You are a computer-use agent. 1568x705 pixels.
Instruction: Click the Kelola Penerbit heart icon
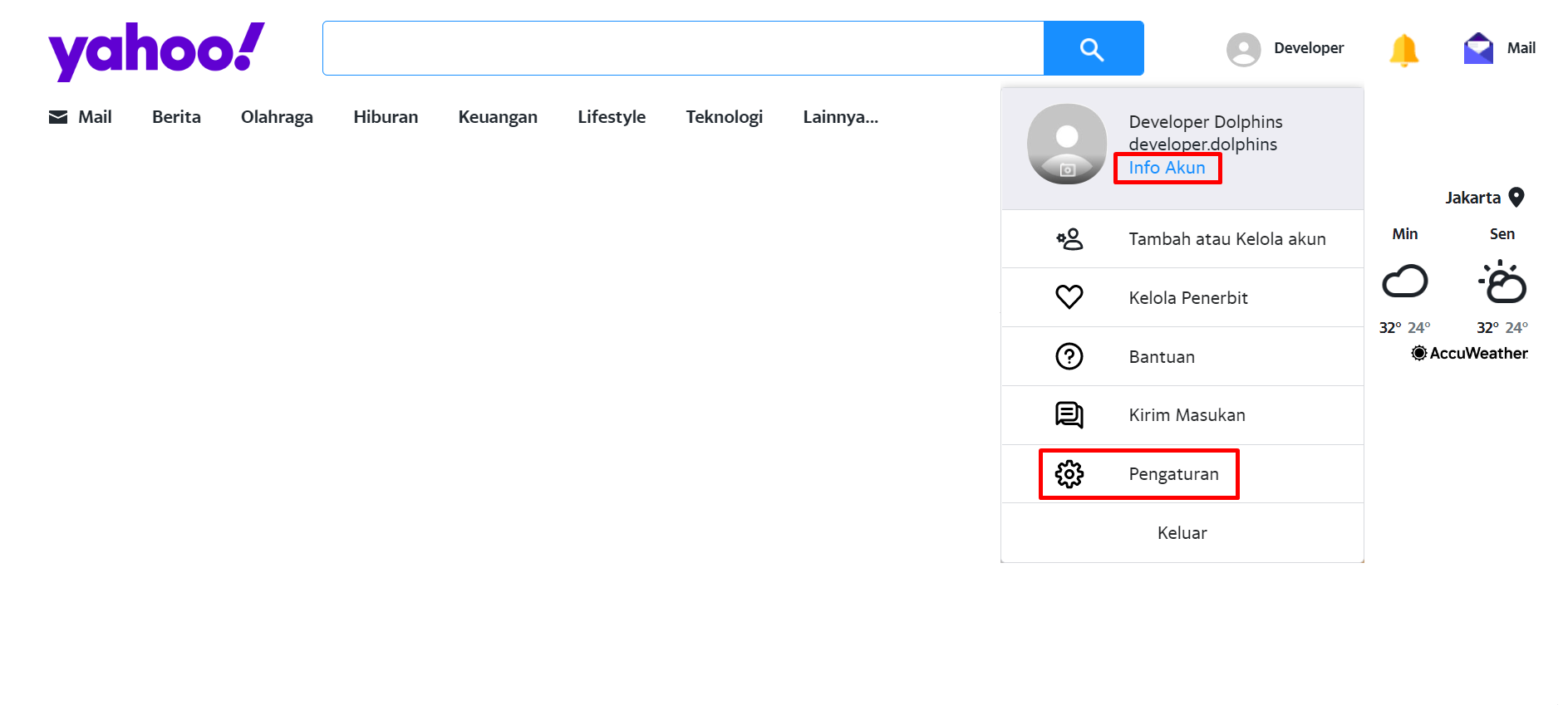[x=1069, y=297]
